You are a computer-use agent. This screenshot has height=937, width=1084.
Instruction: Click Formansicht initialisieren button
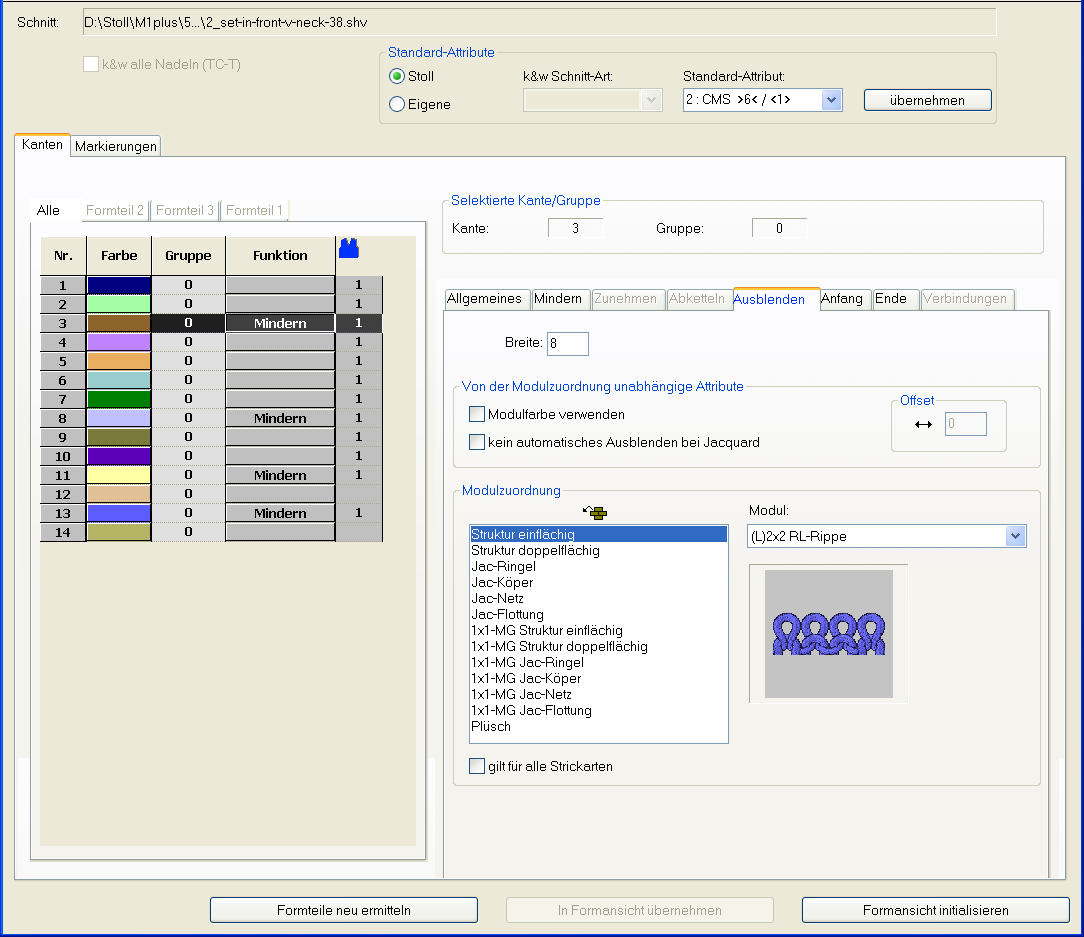pyautogui.click(x=935, y=910)
